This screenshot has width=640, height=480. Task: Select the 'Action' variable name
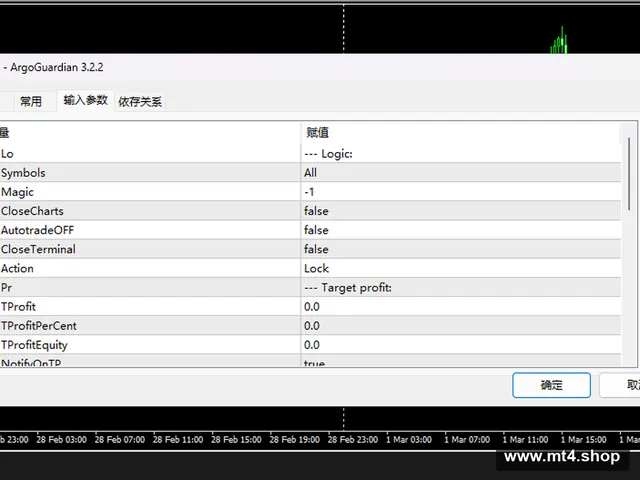[x=17, y=269]
